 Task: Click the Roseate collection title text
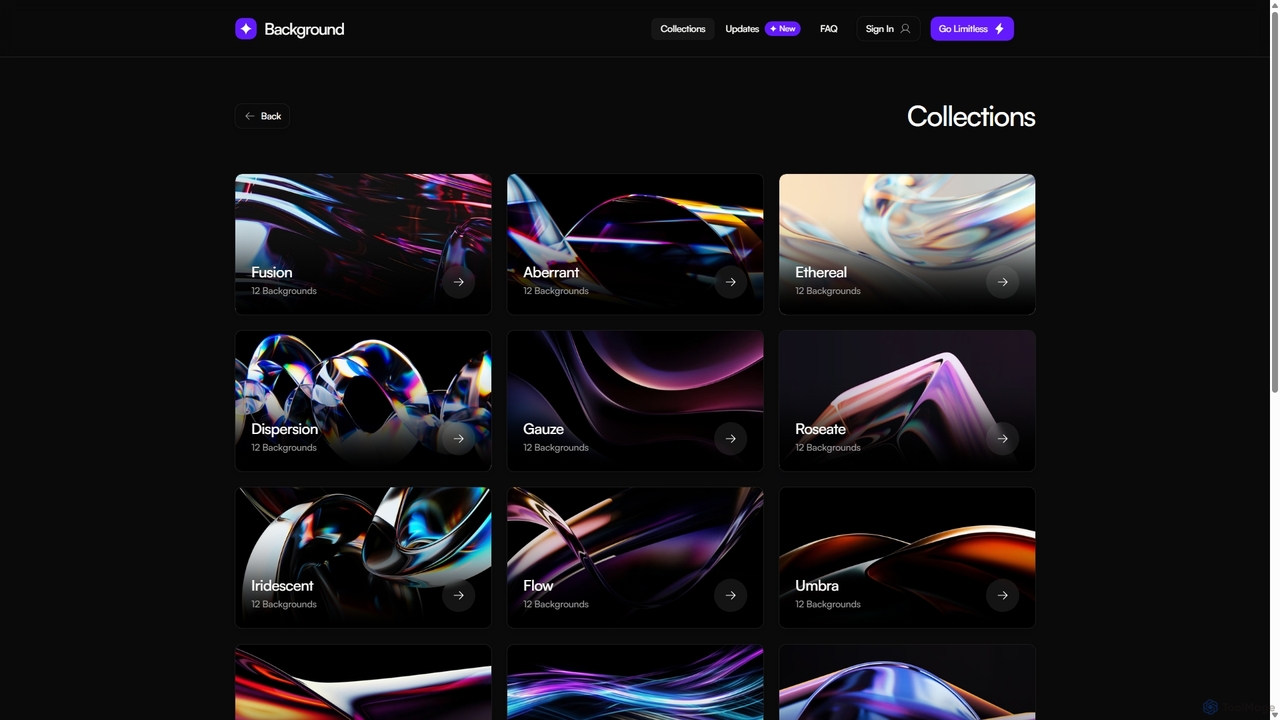tap(820, 429)
